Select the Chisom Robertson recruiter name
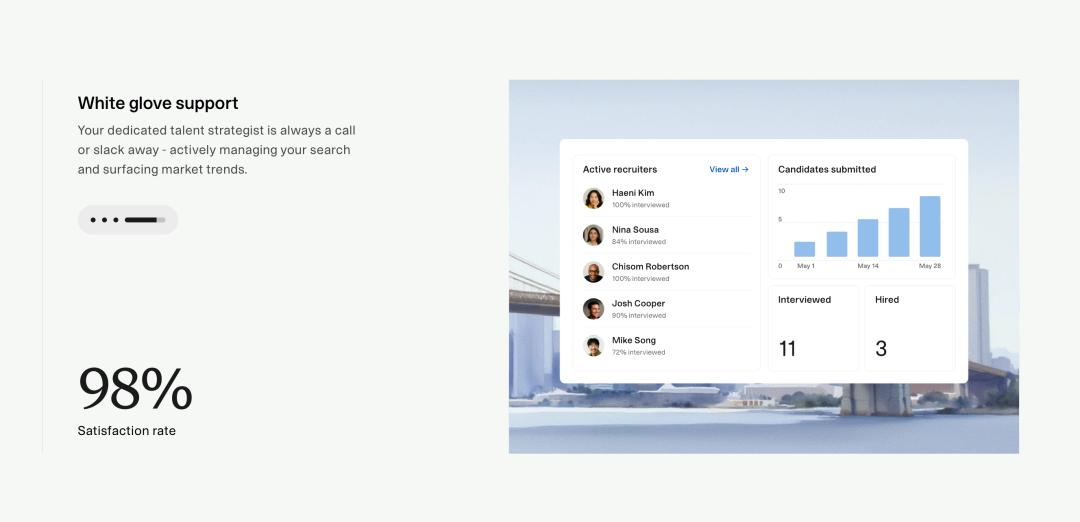This screenshot has height=522, width=1080. point(650,267)
